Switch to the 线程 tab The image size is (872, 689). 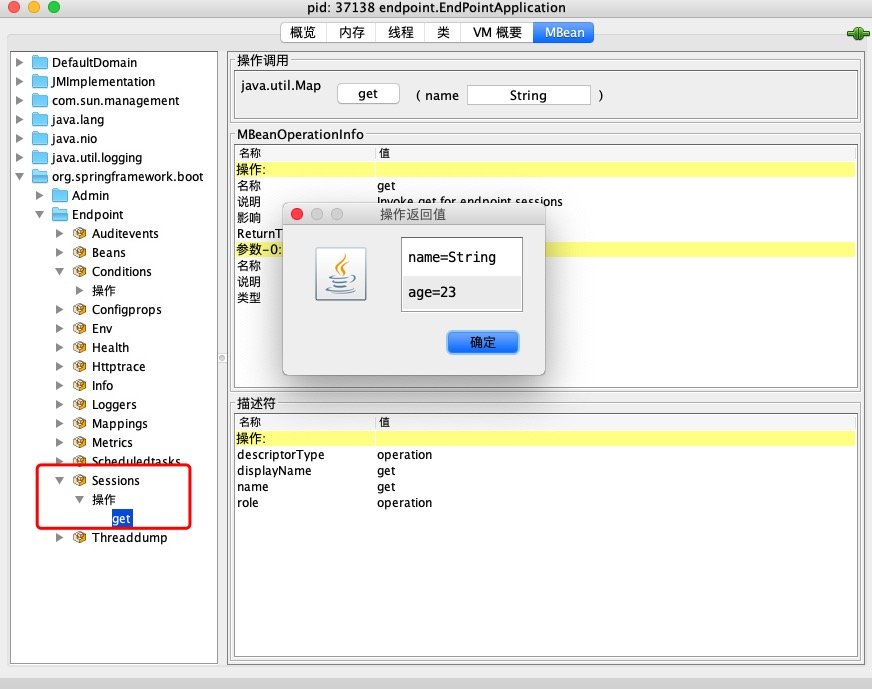click(400, 32)
